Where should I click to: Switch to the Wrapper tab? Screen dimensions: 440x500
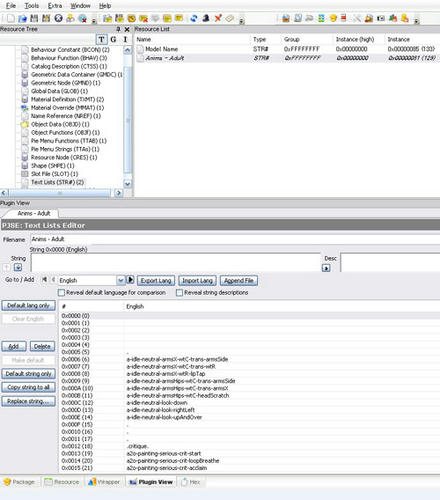tap(104, 482)
